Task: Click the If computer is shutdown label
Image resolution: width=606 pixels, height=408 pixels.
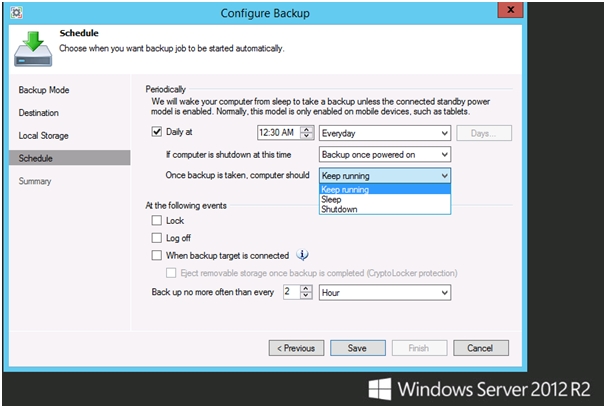Action: (228, 155)
